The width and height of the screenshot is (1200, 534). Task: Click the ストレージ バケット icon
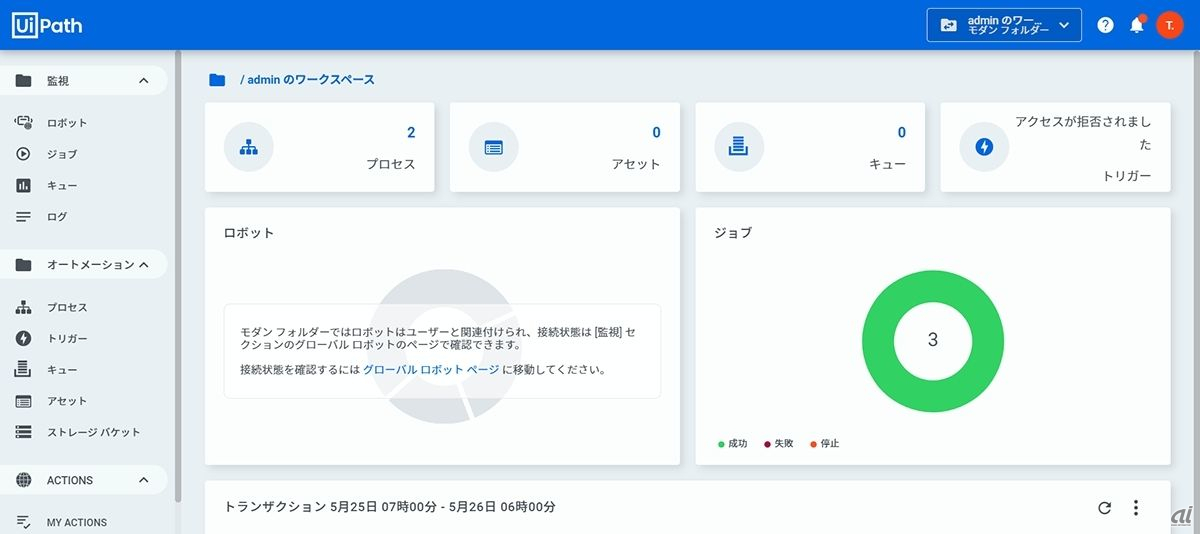(x=24, y=432)
